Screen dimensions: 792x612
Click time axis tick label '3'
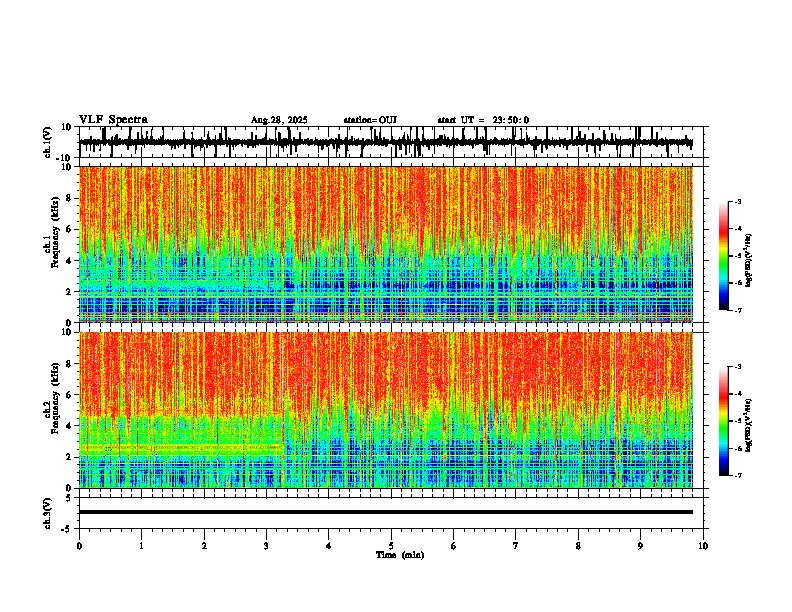[x=266, y=546]
